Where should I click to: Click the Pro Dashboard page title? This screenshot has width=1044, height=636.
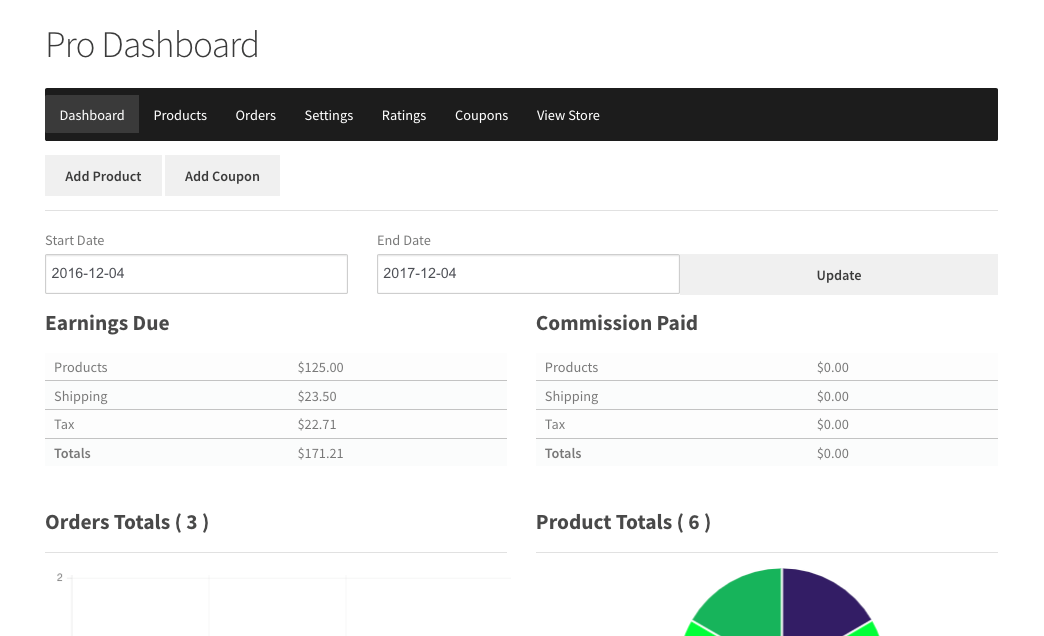pyautogui.click(x=152, y=45)
